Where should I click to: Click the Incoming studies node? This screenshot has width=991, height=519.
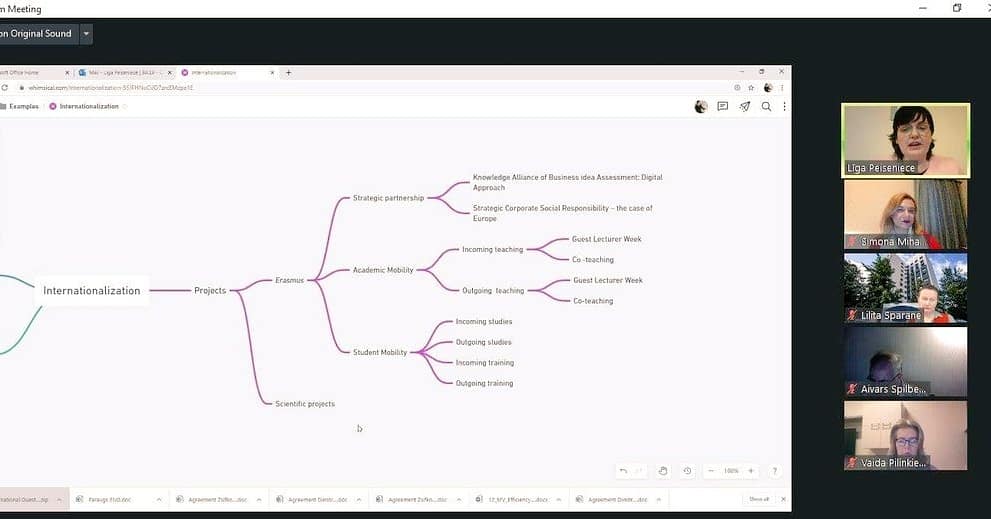click(483, 321)
